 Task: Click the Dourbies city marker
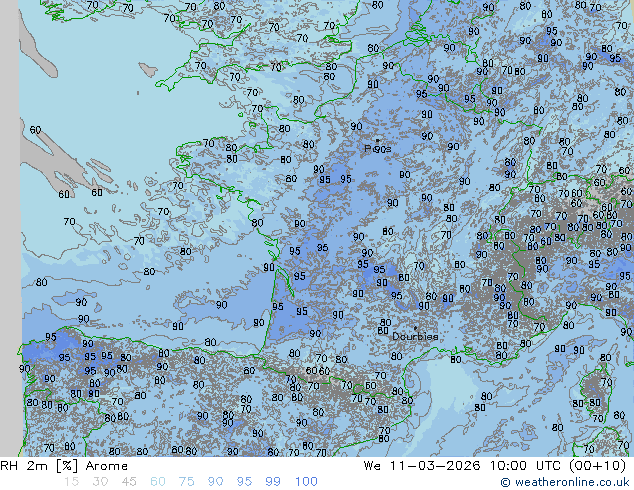[x=416, y=328]
